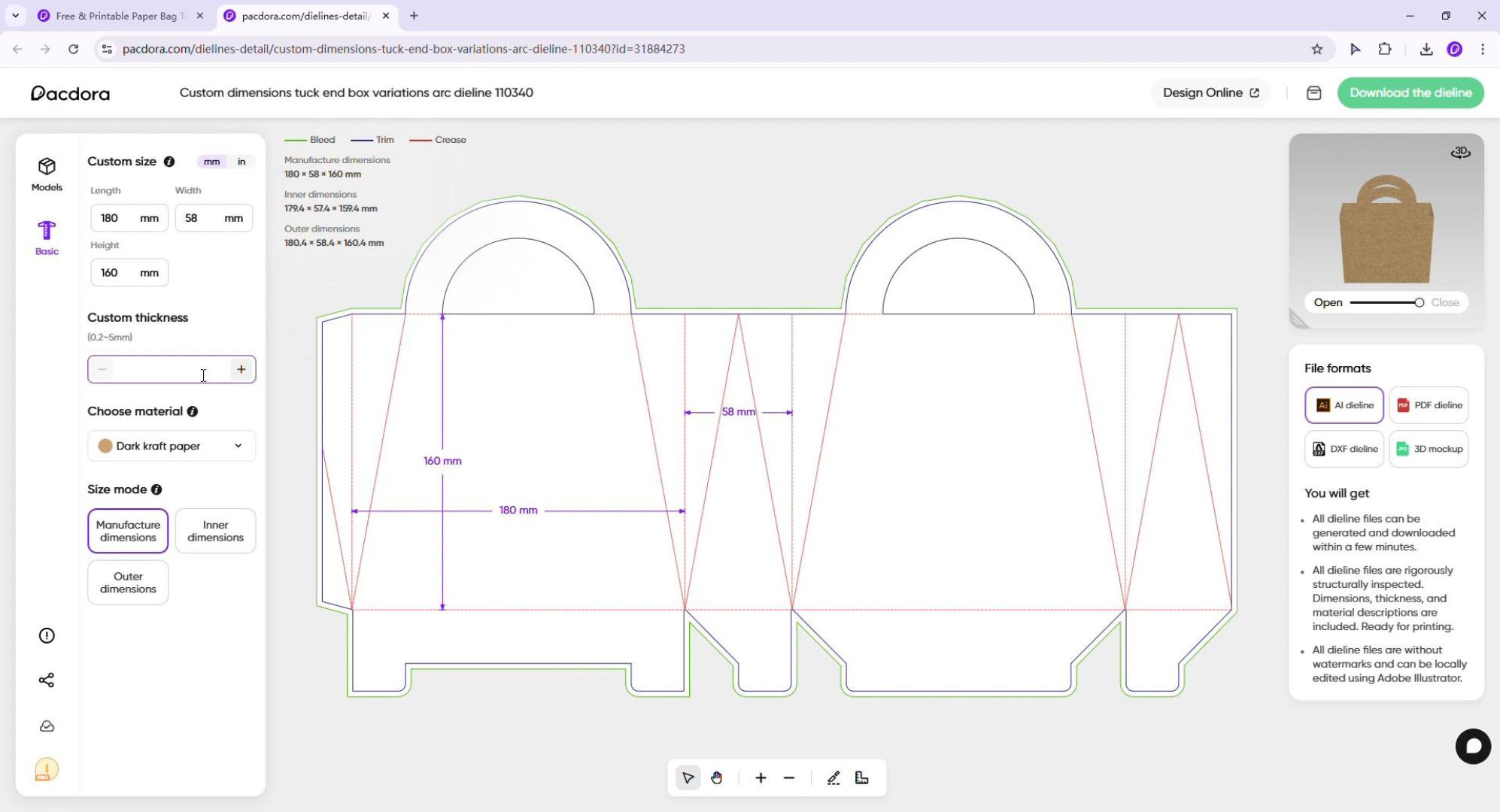Select Outer dimensions size mode
The height and width of the screenshot is (812, 1500).
click(128, 583)
